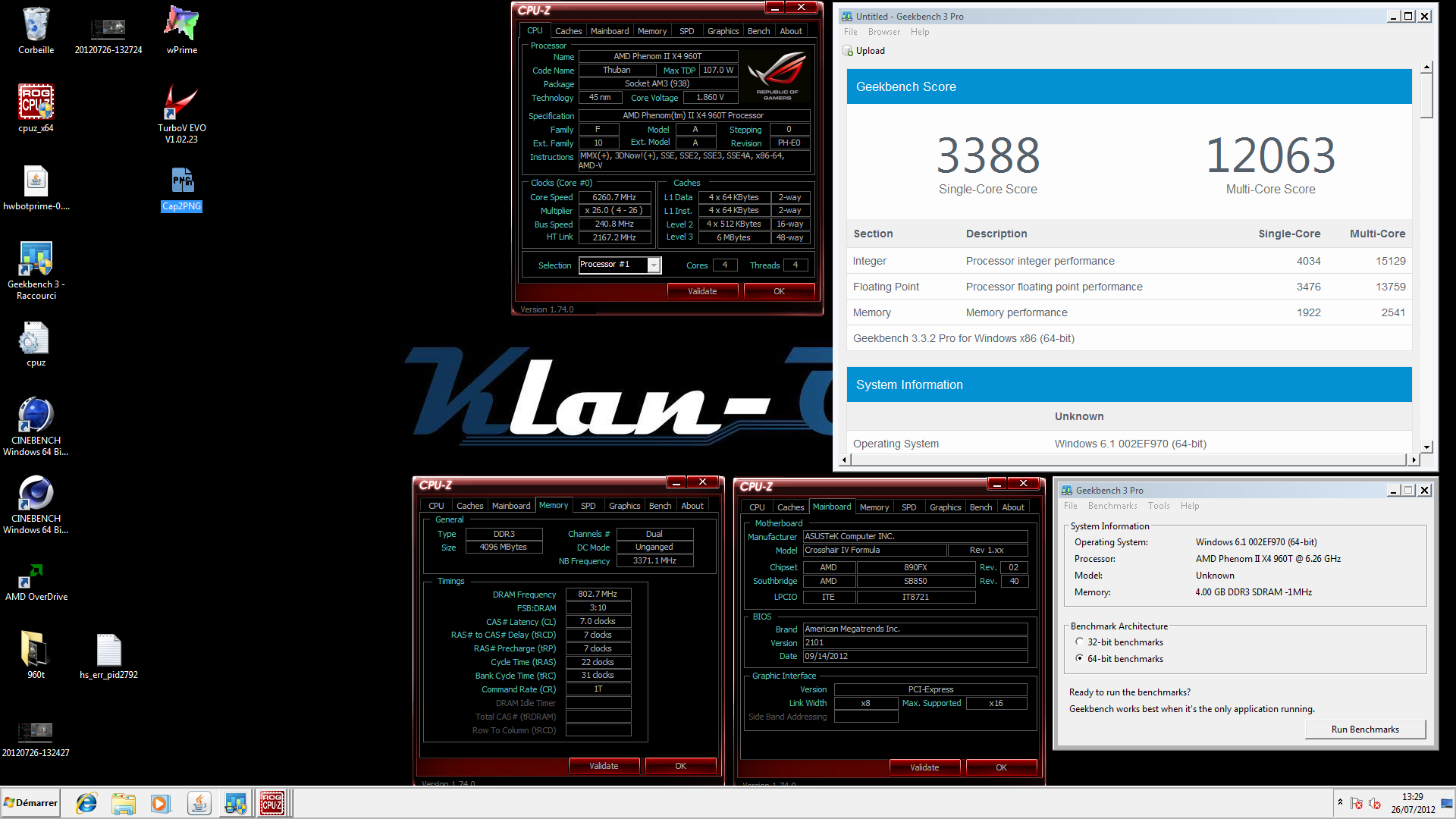Open Tools menu in Geekbench 3 Pro
The image size is (1456, 819).
pos(1159,506)
